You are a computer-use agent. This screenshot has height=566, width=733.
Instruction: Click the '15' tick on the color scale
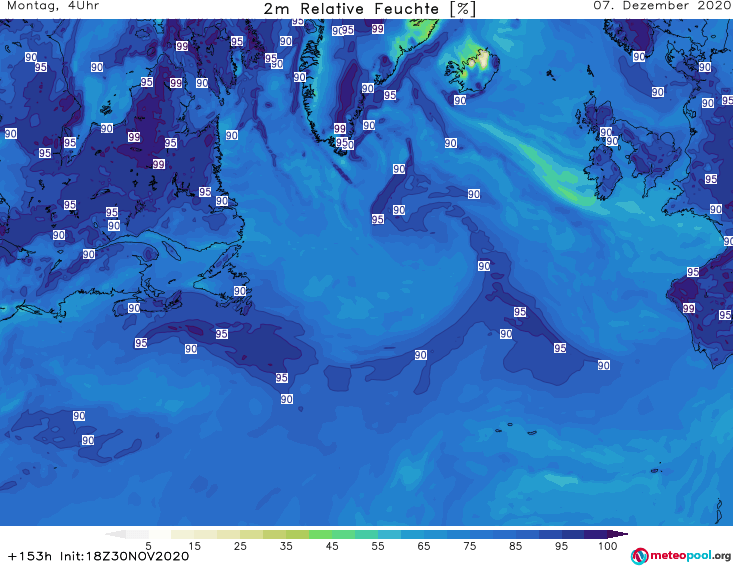(x=194, y=546)
